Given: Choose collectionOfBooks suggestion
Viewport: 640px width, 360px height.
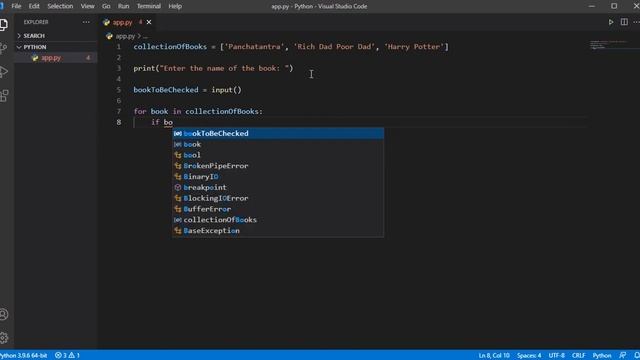Looking at the screenshot, I should coord(278,220).
